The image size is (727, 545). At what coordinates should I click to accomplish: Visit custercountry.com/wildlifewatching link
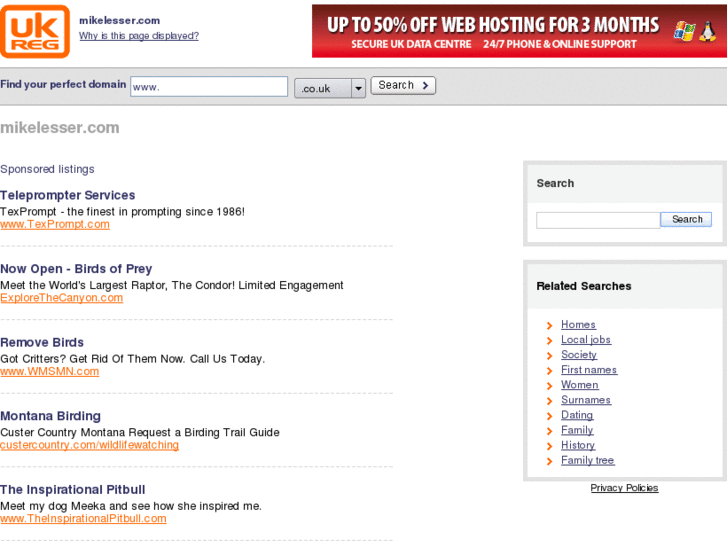click(x=89, y=445)
